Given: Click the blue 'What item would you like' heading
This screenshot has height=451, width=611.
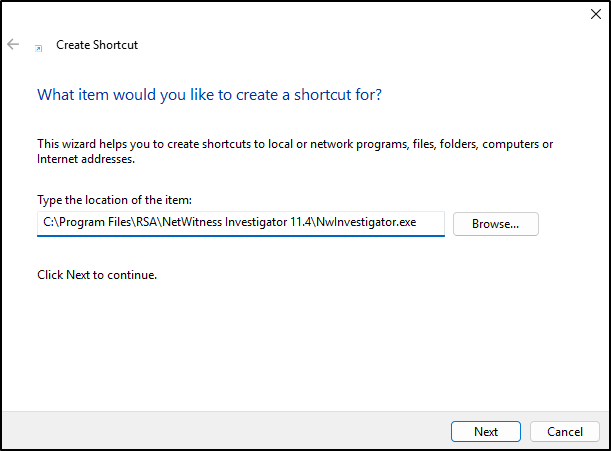Looking at the screenshot, I should pos(209,95).
